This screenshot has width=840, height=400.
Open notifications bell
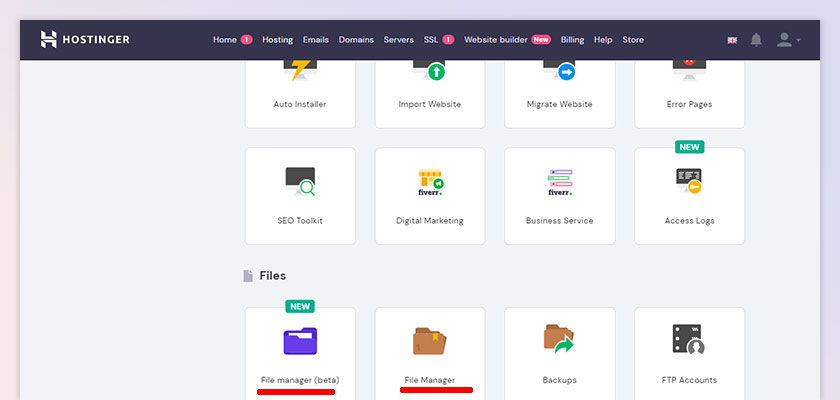[x=756, y=40]
